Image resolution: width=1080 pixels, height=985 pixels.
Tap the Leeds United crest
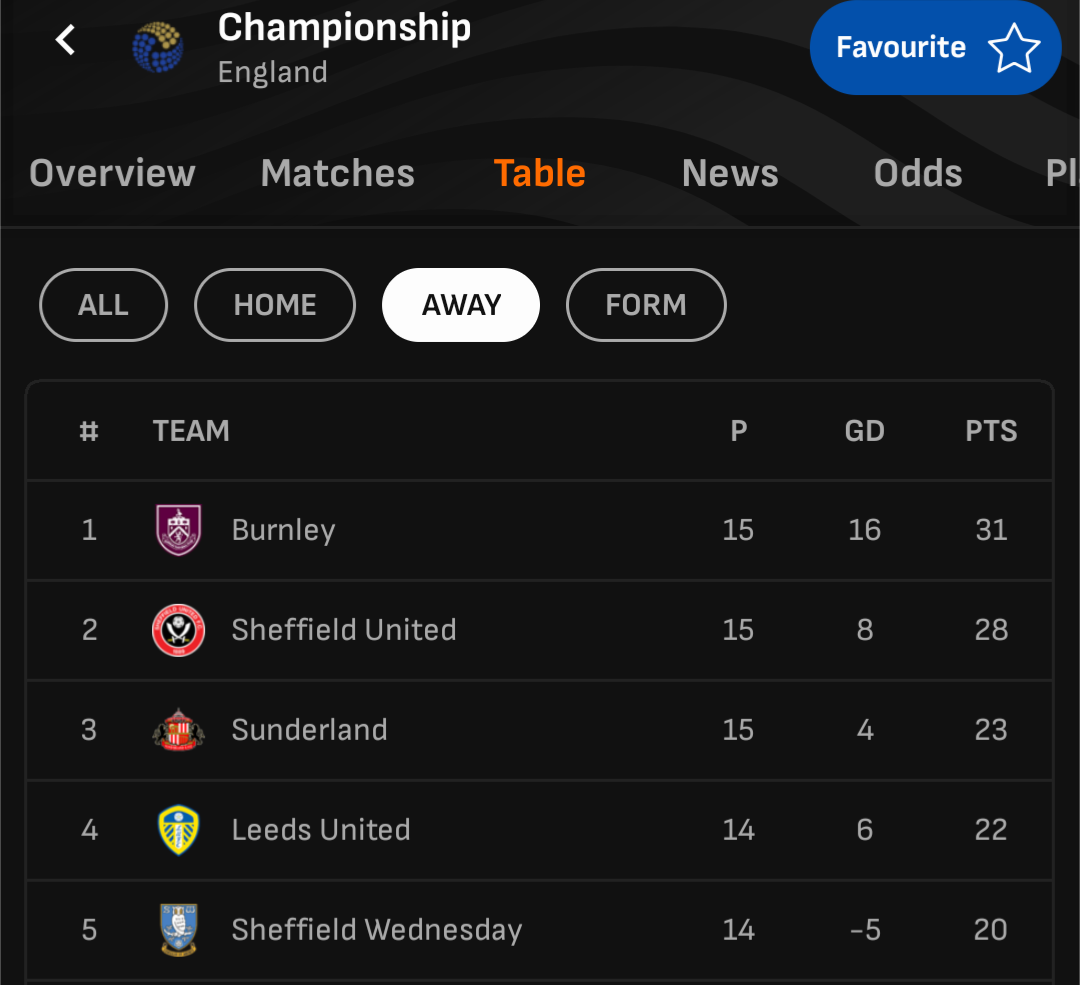tap(179, 830)
